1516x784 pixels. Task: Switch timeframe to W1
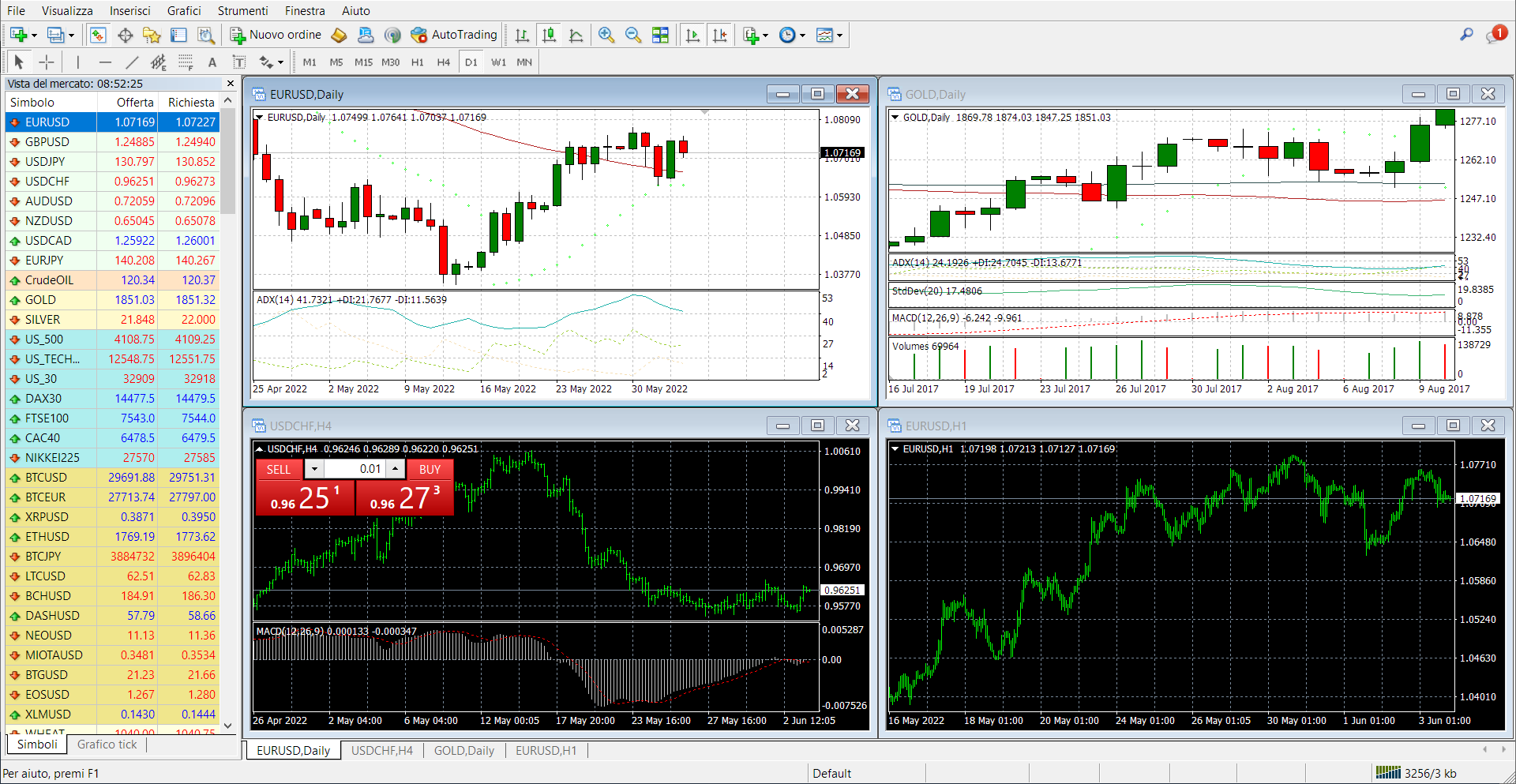[x=498, y=62]
